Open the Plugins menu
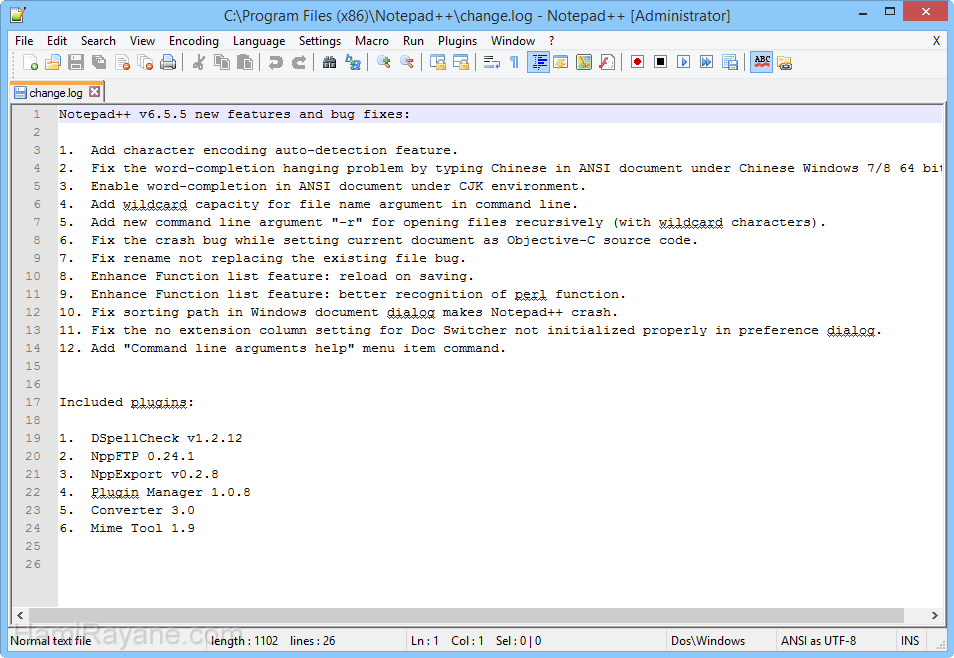This screenshot has height=658, width=954. [457, 41]
